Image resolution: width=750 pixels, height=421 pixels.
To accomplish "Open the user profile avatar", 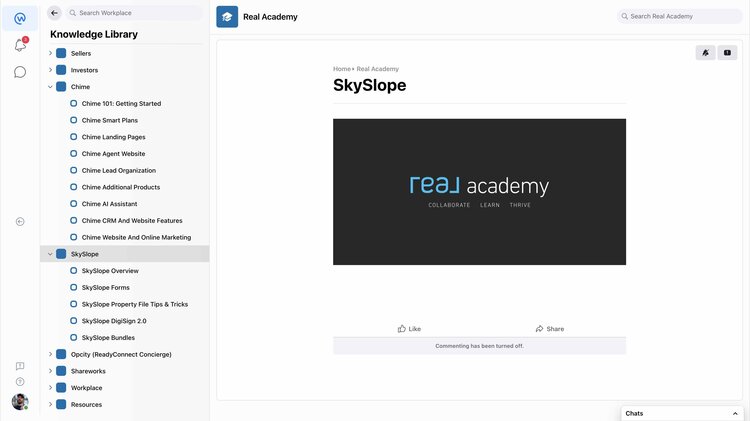I will (20, 402).
